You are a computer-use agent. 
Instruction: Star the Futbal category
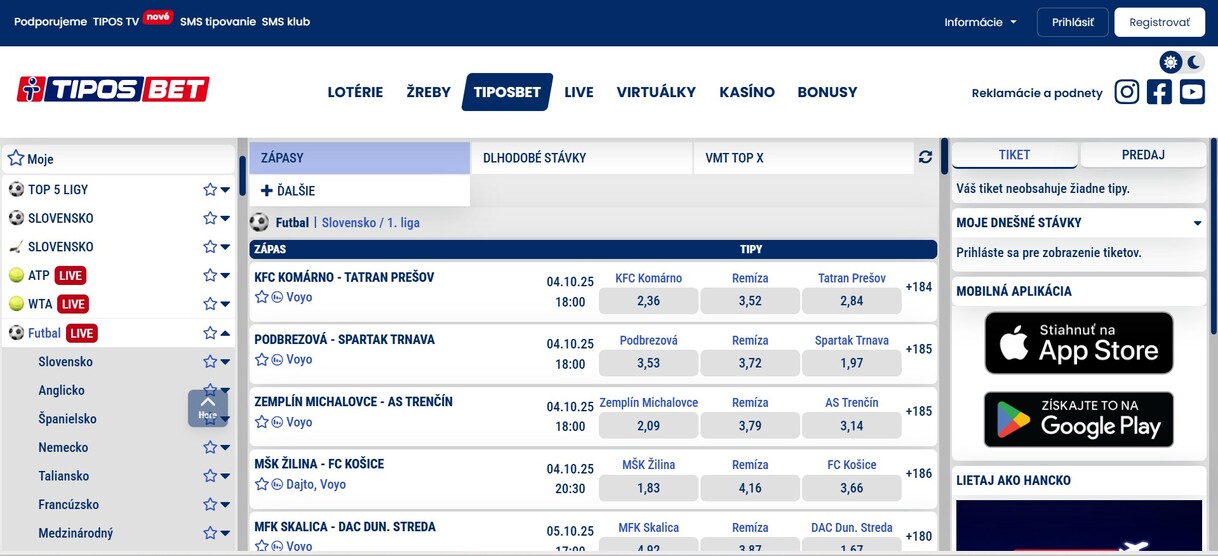[209, 333]
